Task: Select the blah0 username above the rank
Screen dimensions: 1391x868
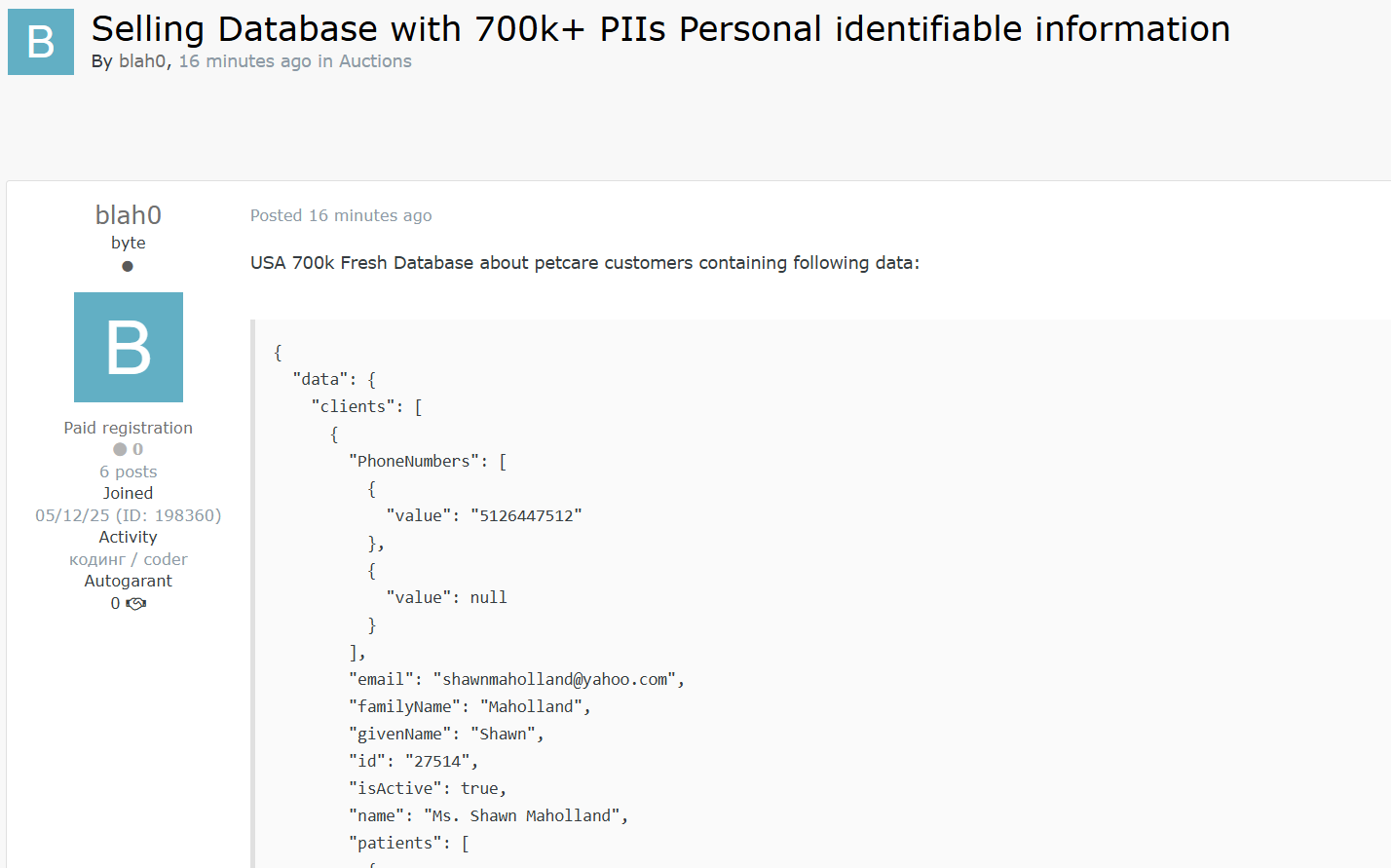Action: click(129, 214)
